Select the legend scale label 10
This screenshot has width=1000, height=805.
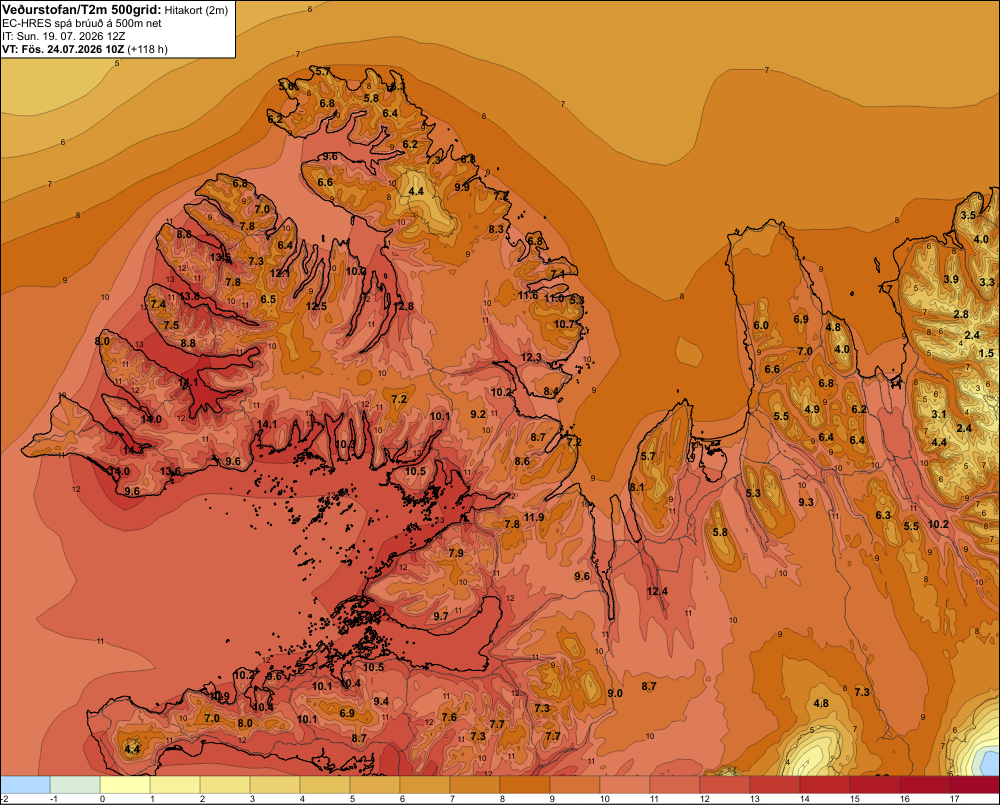click(605, 799)
